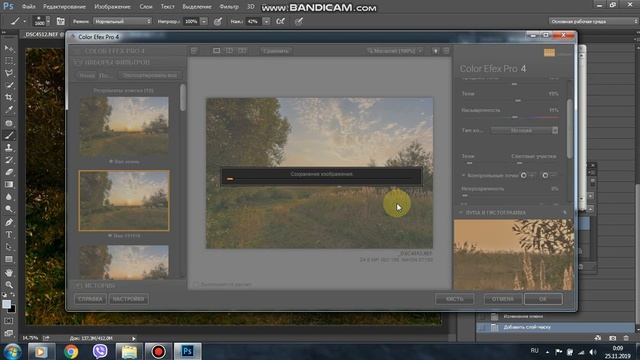Open the Слои menu
The height and width of the screenshot is (360, 640).
point(146,7)
